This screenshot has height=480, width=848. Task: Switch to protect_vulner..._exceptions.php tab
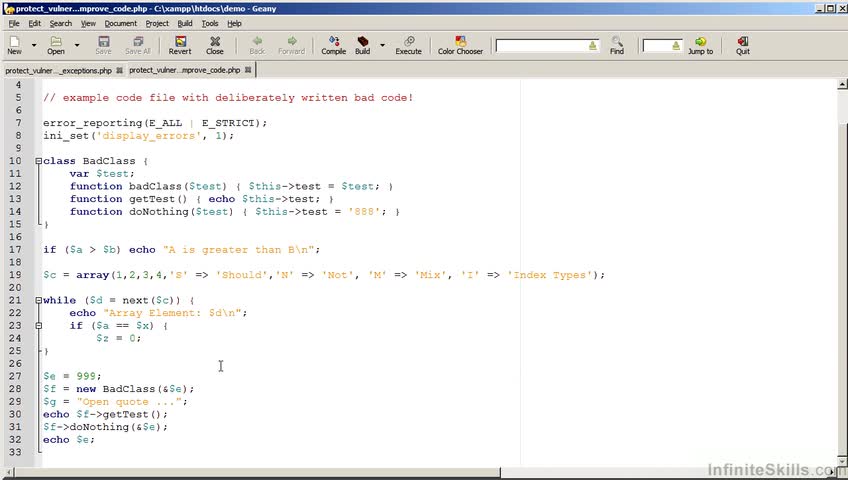point(58,70)
